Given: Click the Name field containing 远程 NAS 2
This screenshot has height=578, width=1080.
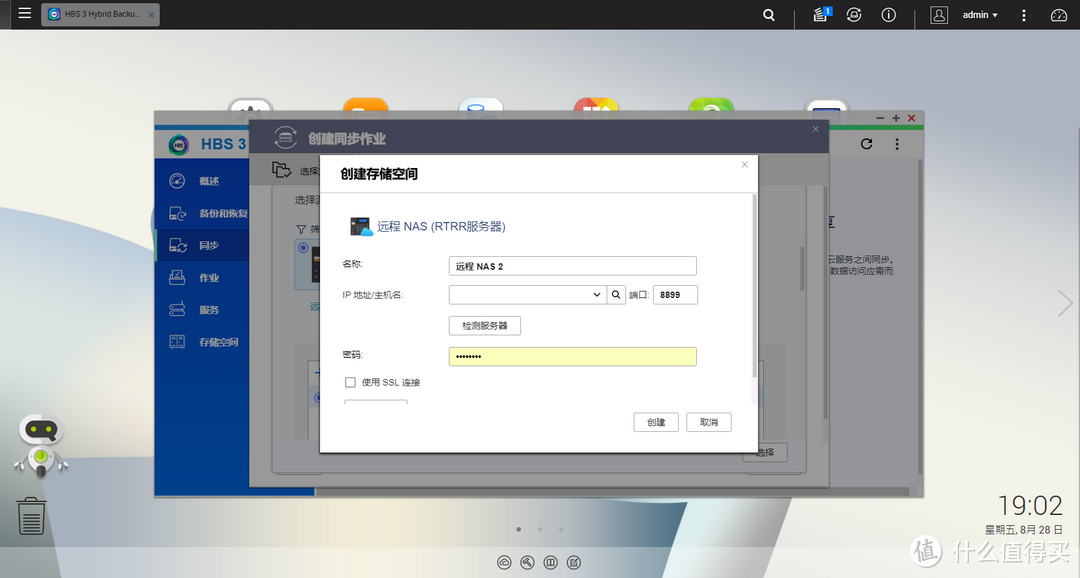Looking at the screenshot, I should (x=572, y=266).
